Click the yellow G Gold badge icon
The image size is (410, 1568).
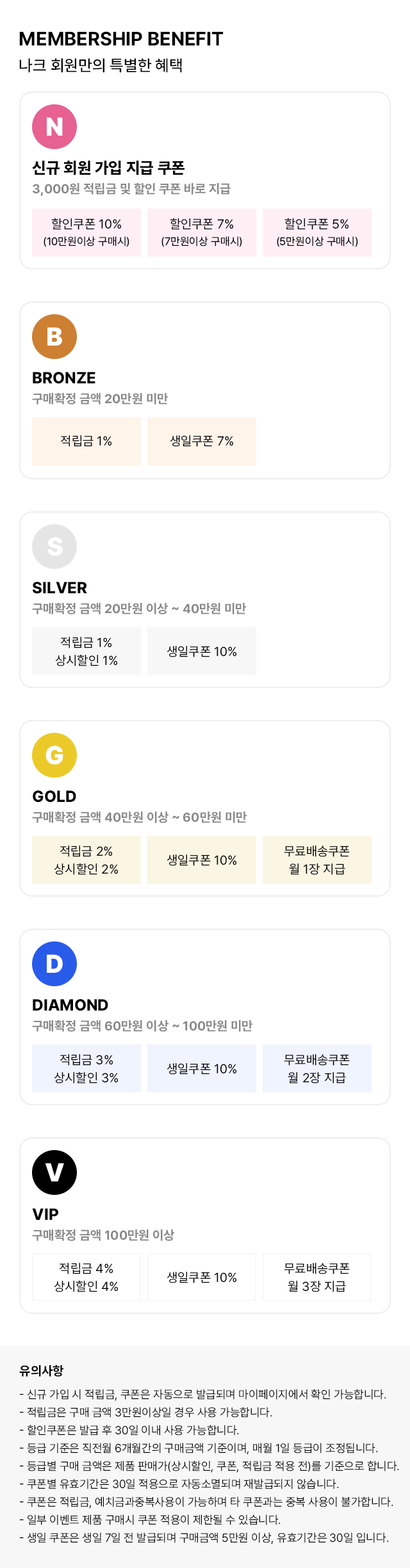[x=54, y=755]
